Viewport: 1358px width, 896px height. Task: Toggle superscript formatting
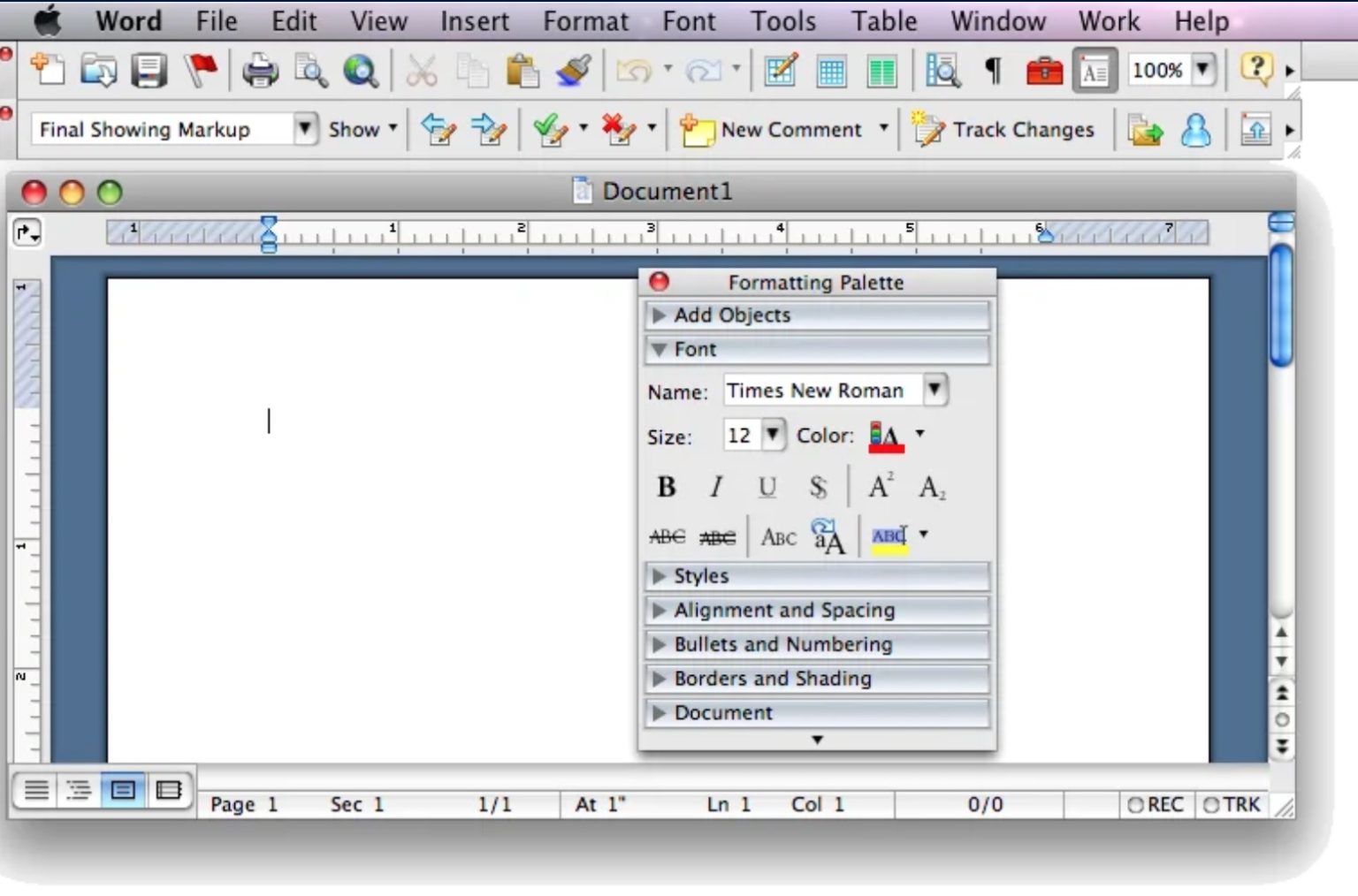point(879,485)
